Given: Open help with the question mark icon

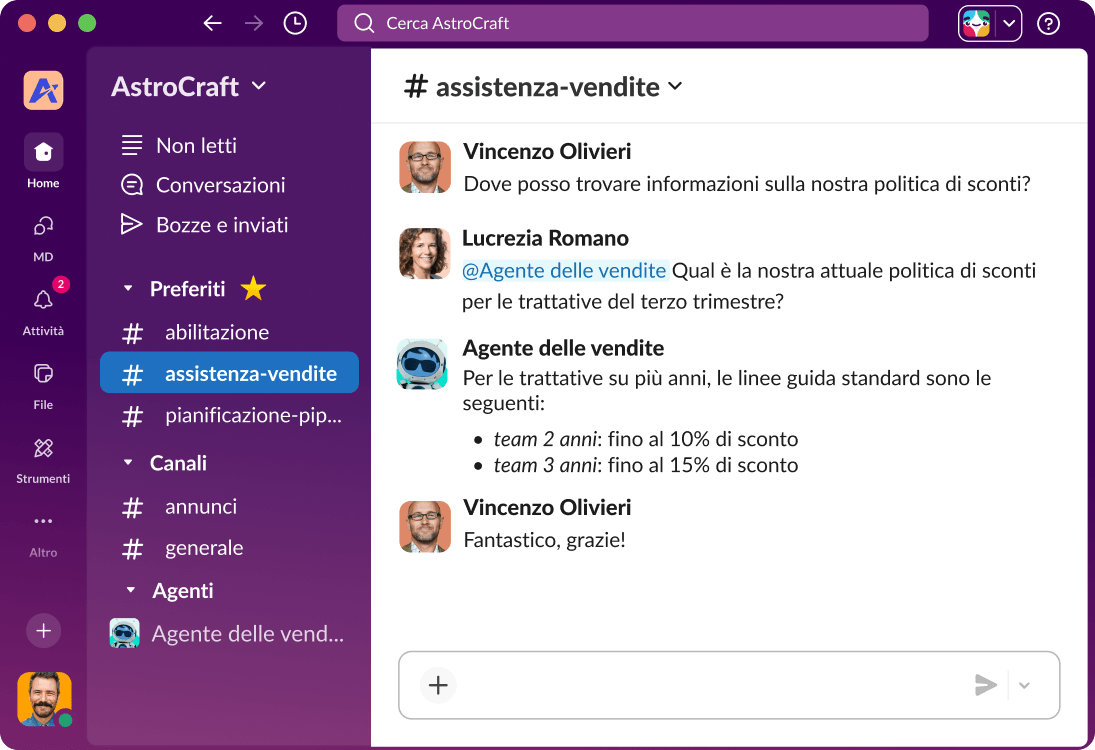Looking at the screenshot, I should point(1047,22).
